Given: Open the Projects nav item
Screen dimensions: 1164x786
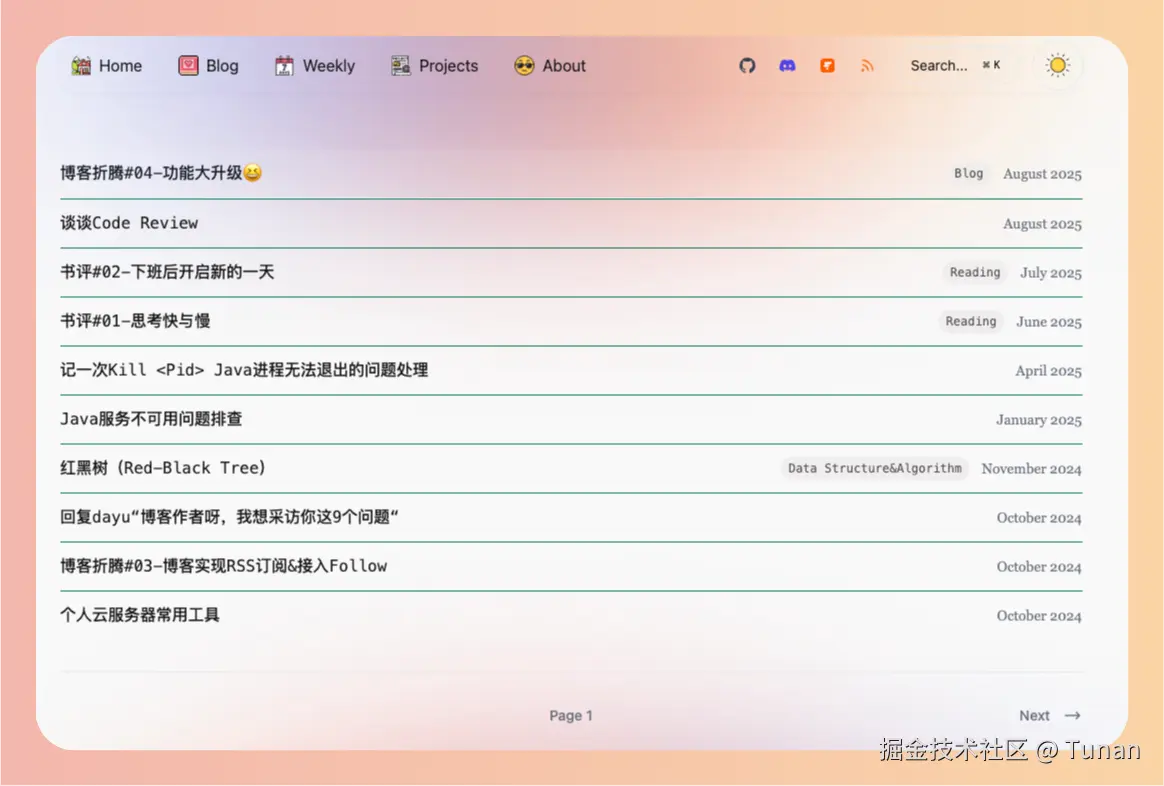Looking at the screenshot, I should click(x=435, y=65).
